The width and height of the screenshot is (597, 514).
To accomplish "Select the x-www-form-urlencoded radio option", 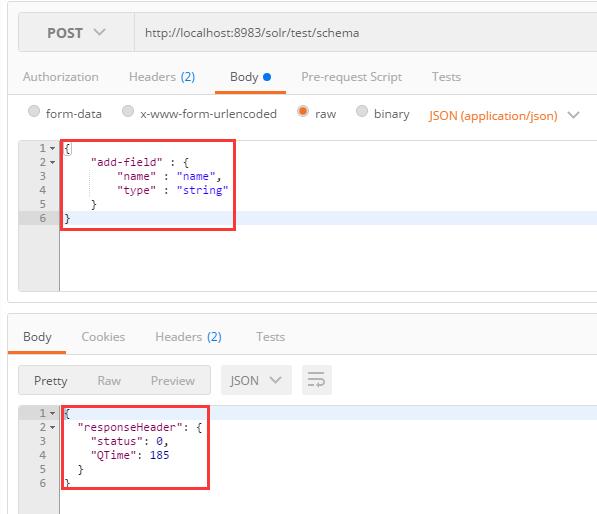I will (x=128, y=112).
